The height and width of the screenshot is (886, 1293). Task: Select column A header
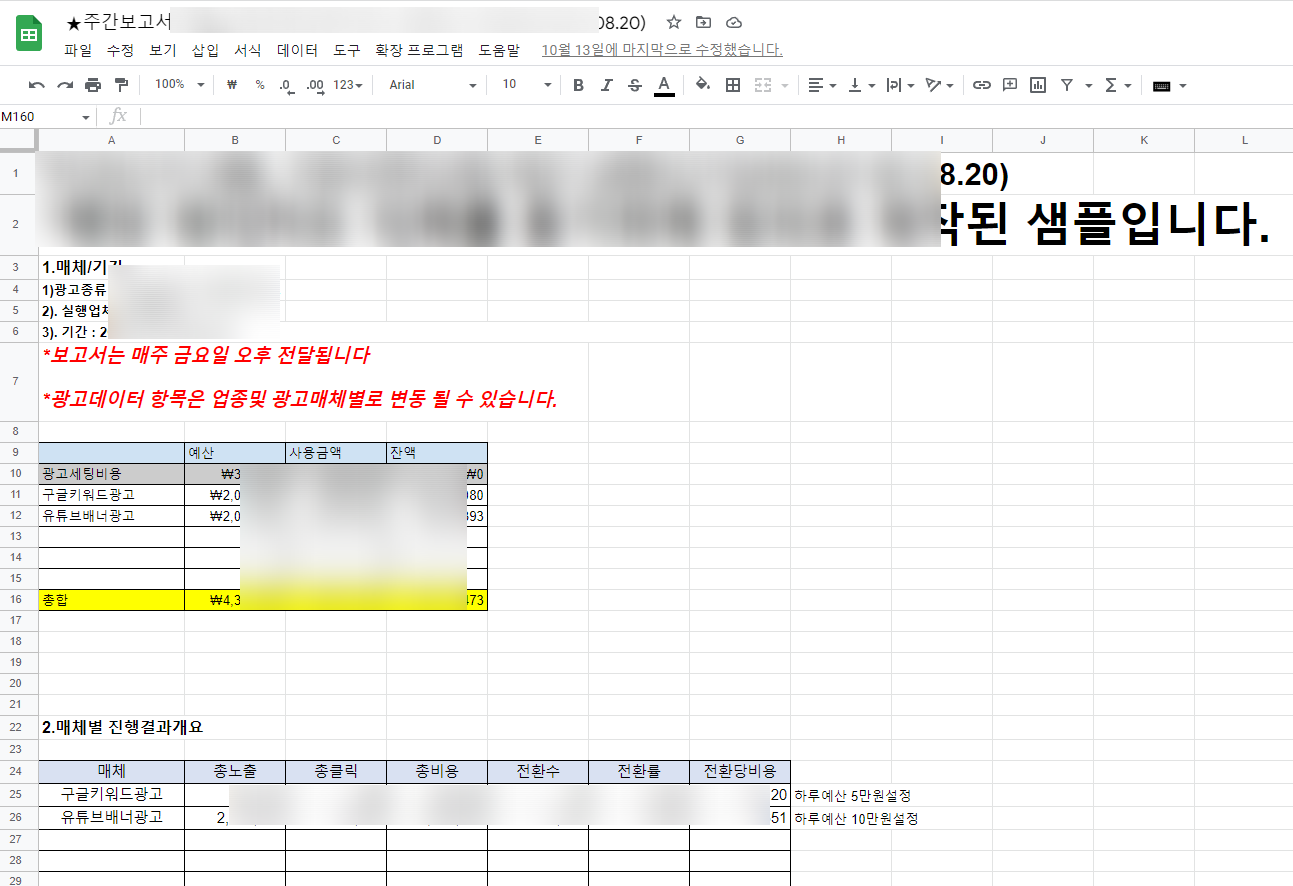tap(111, 140)
